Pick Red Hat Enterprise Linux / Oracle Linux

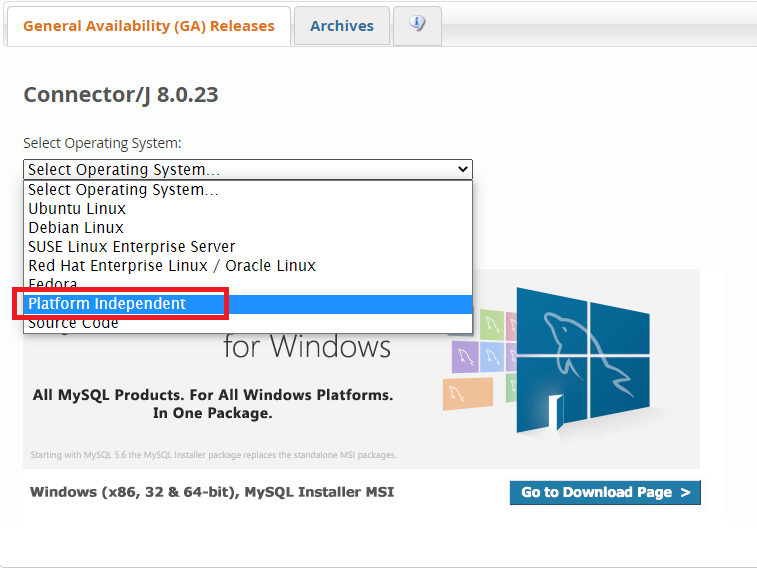[x=248, y=265]
